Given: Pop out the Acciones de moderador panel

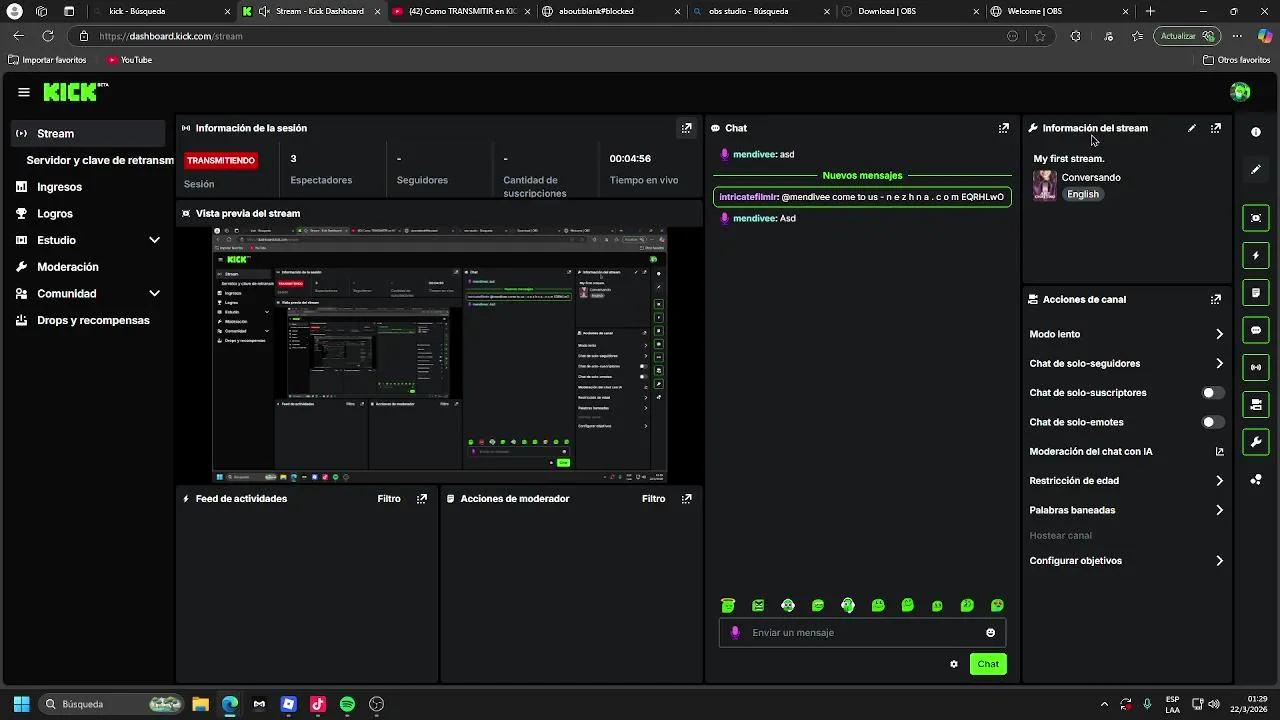Looking at the screenshot, I should [687, 499].
